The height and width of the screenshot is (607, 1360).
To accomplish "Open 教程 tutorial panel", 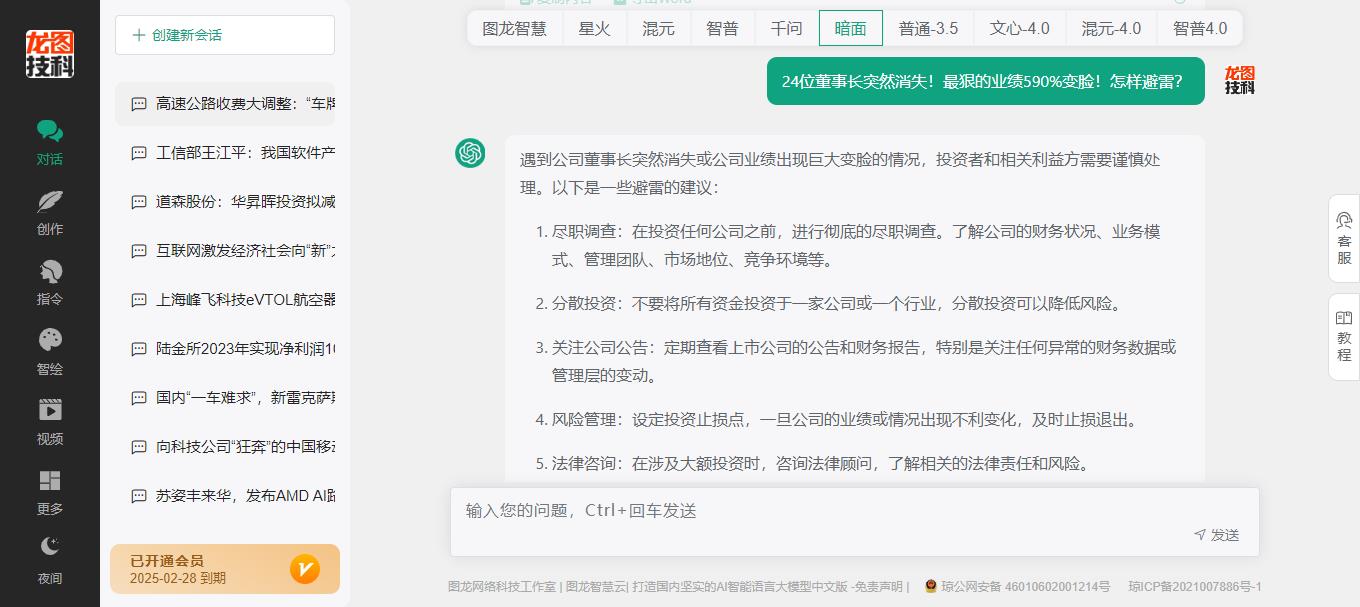I will point(1344,337).
